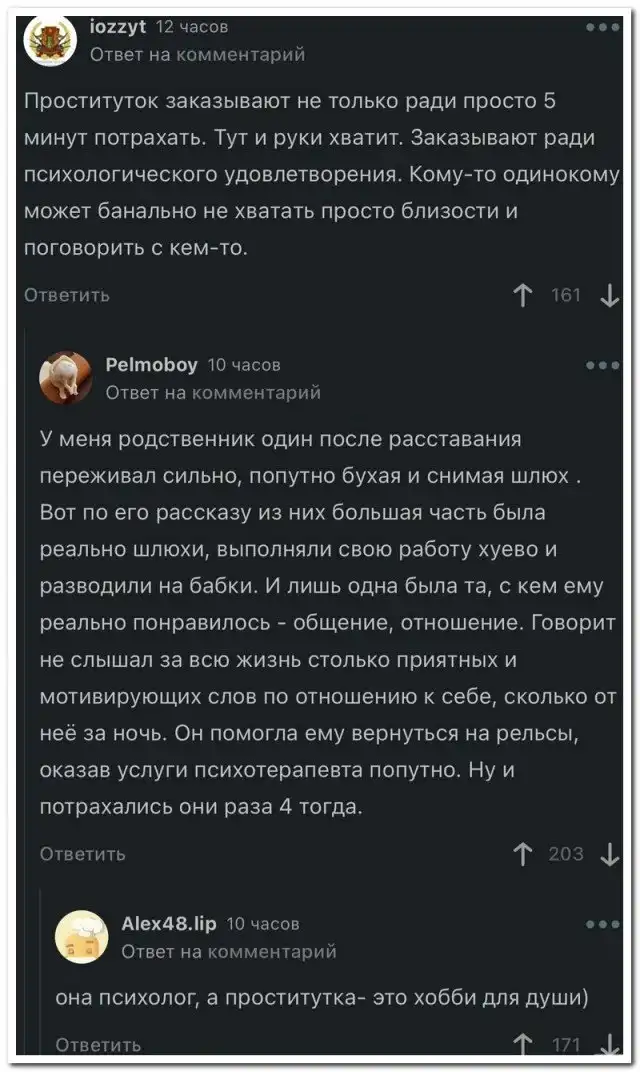640x1072 pixels.
Task: Downvote the Pelmoboy comment
Action: pyautogui.click(x=609, y=853)
